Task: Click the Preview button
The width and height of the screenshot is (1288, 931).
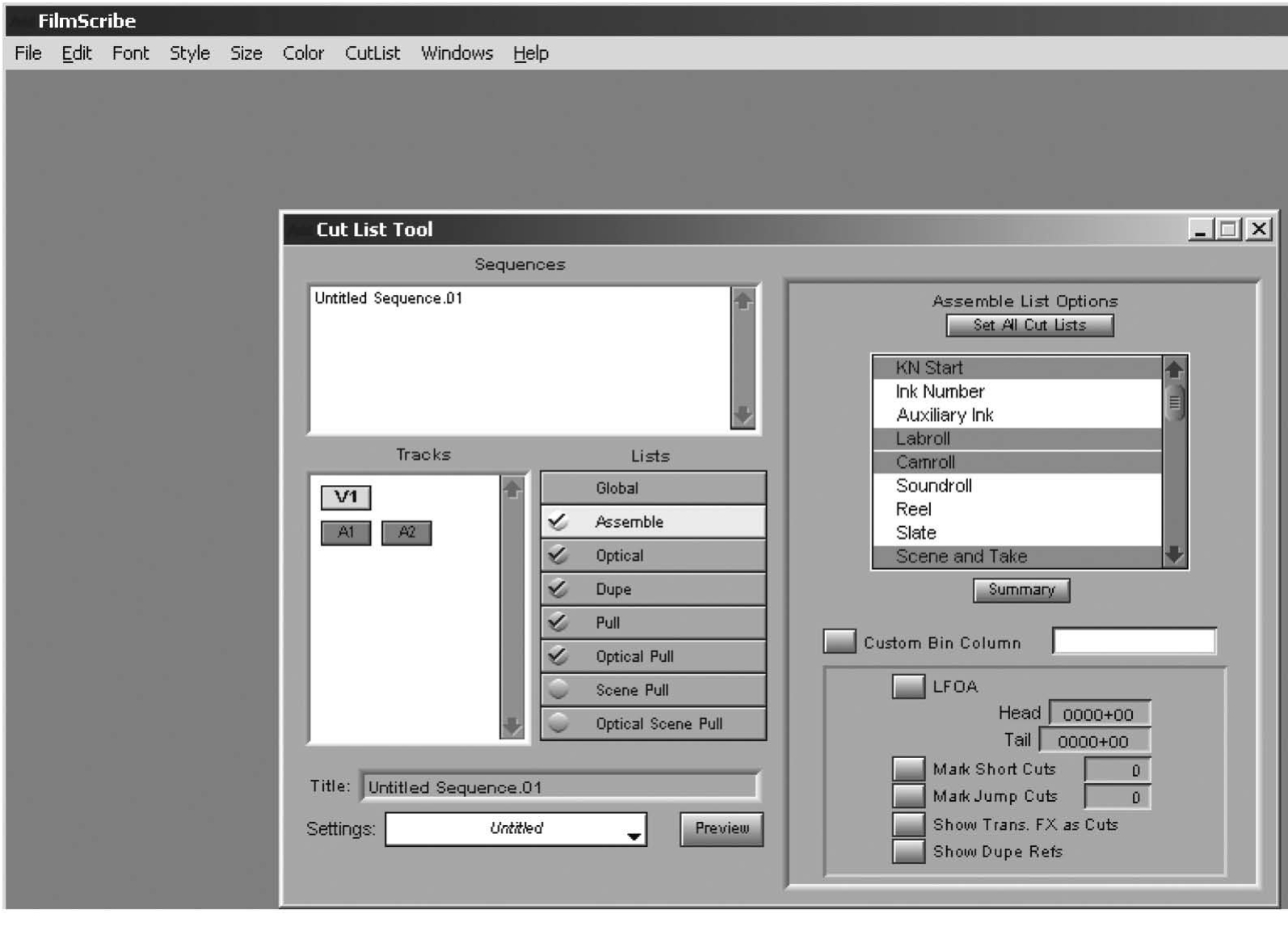Action: click(x=722, y=829)
